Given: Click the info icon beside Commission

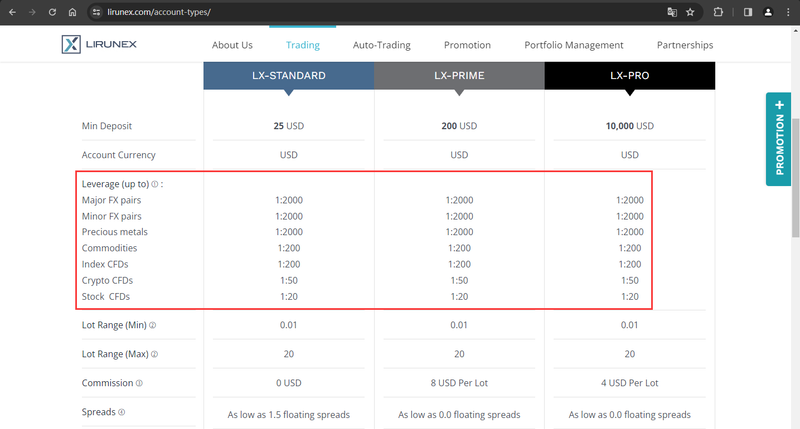Looking at the screenshot, I should pos(139,383).
